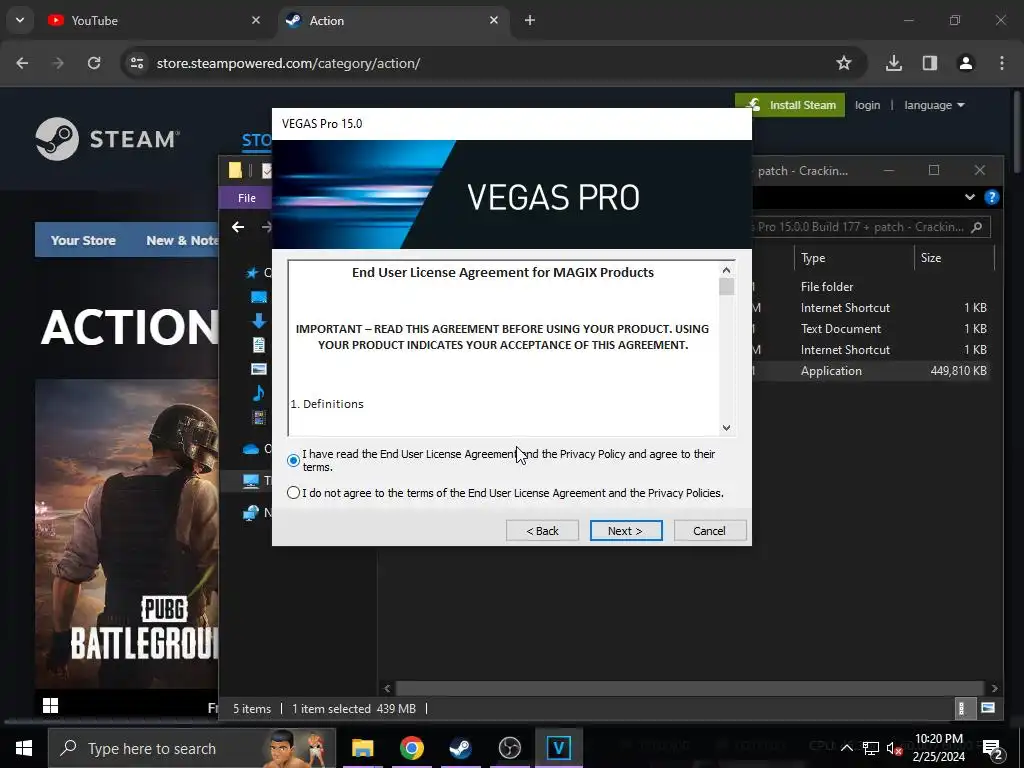This screenshot has height=768, width=1024.
Task: Expand the Steam language dropdown
Action: point(934,105)
